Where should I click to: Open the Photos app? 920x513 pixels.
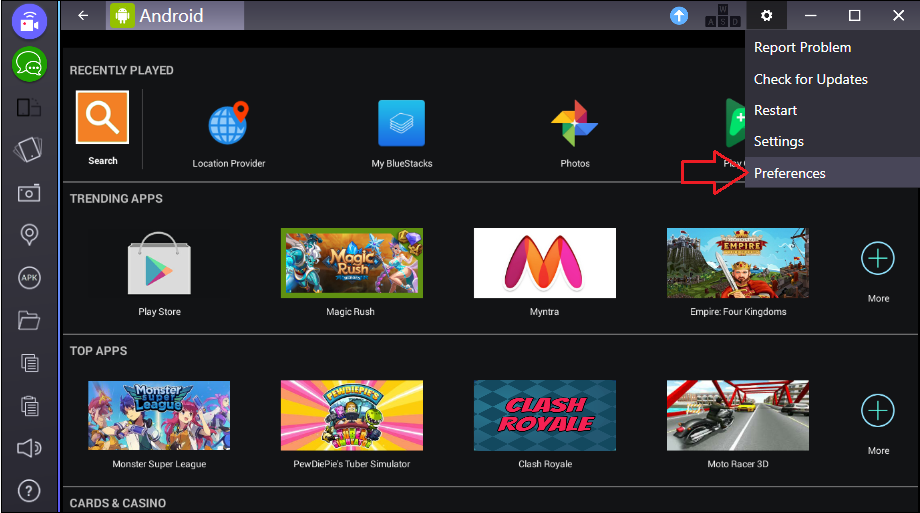(574, 123)
